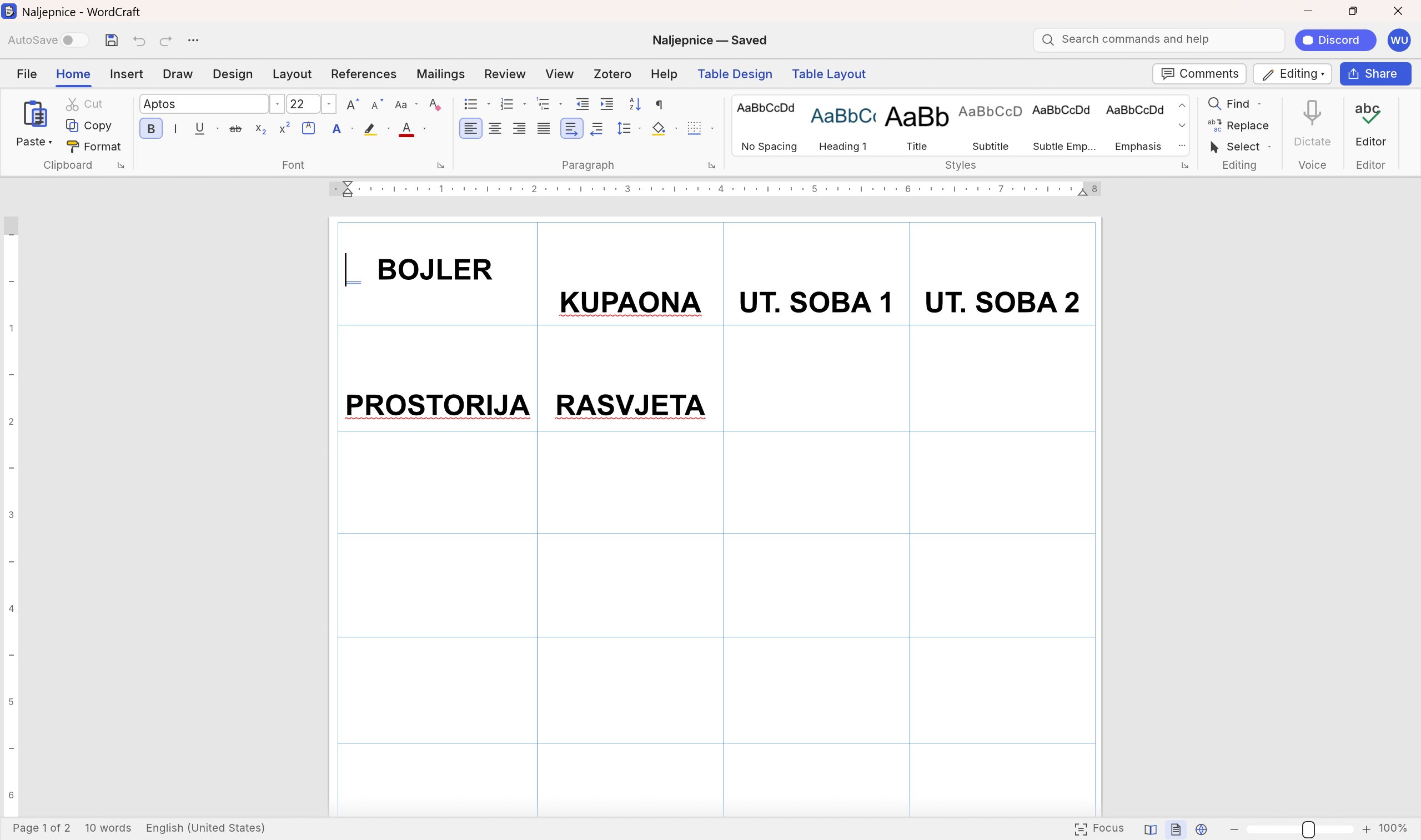The image size is (1421, 840).
Task: Redo the last action
Action: 165,40
